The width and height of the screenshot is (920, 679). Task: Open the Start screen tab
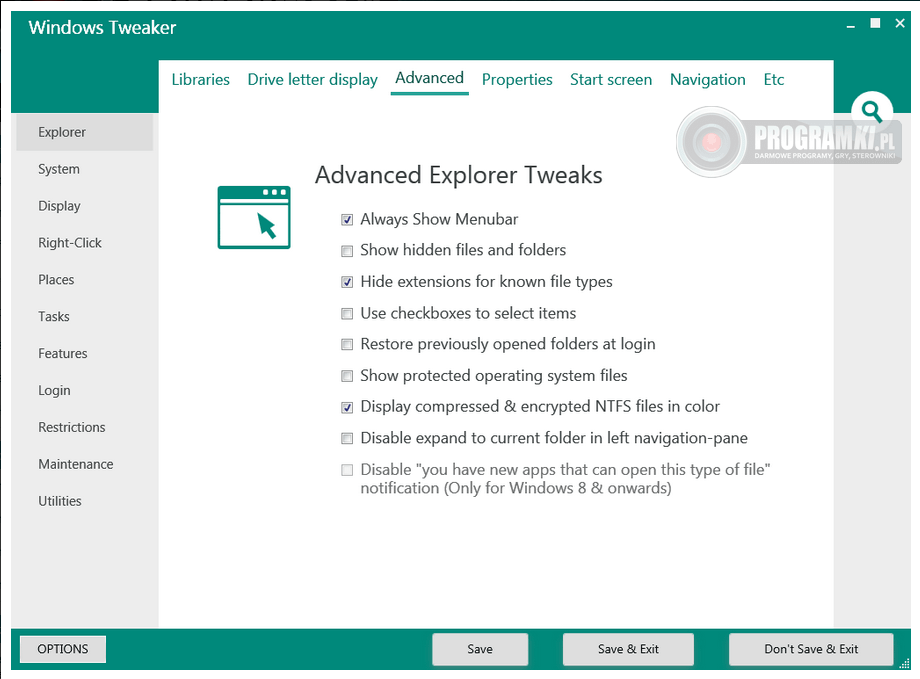coord(611,79)
